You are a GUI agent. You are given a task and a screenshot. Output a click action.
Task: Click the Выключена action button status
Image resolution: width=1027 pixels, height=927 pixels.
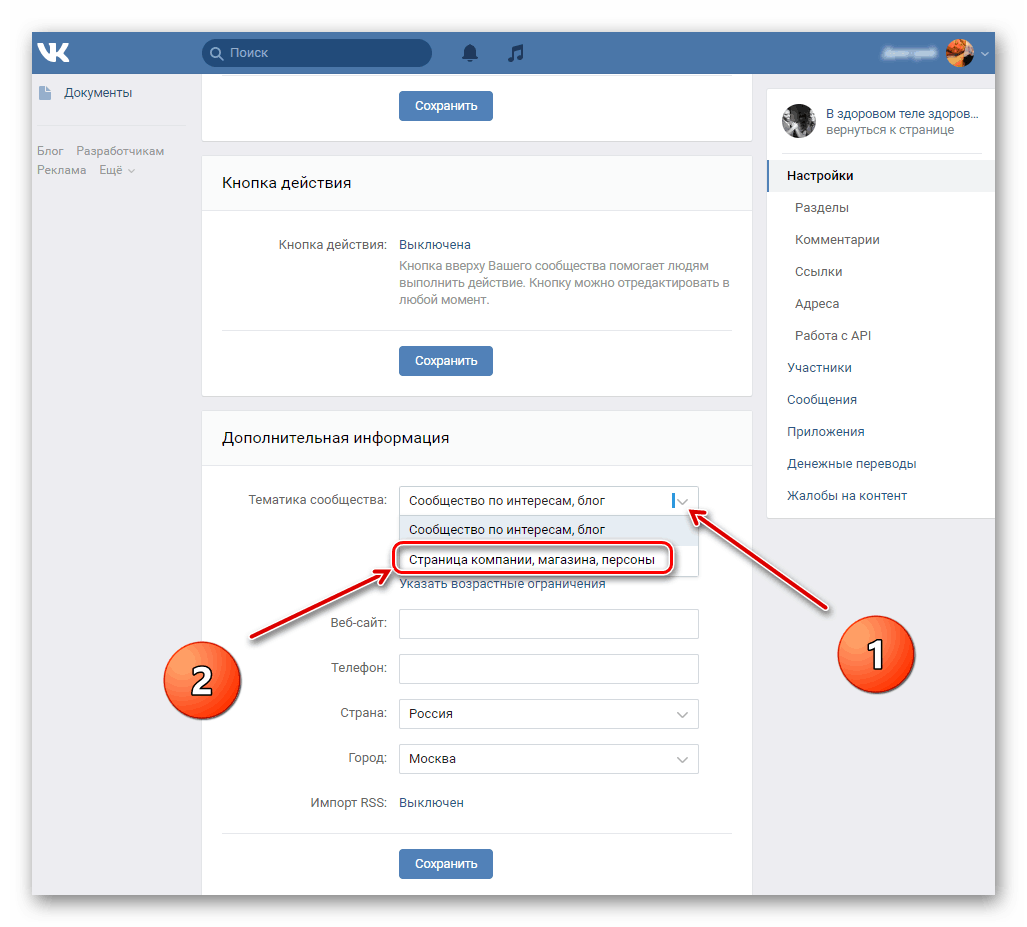[434, 245]
